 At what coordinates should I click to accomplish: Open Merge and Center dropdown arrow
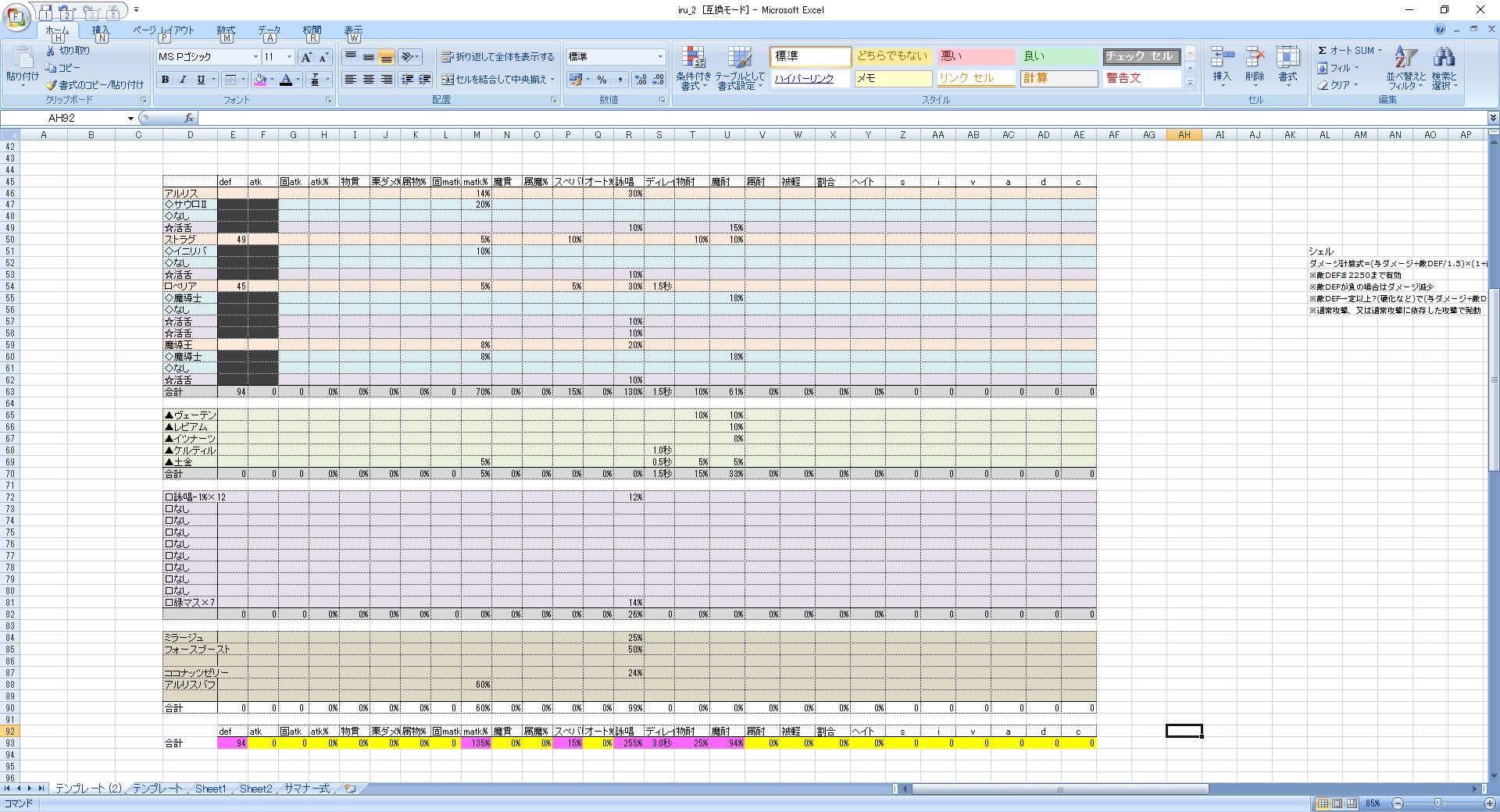click(552, 80)
